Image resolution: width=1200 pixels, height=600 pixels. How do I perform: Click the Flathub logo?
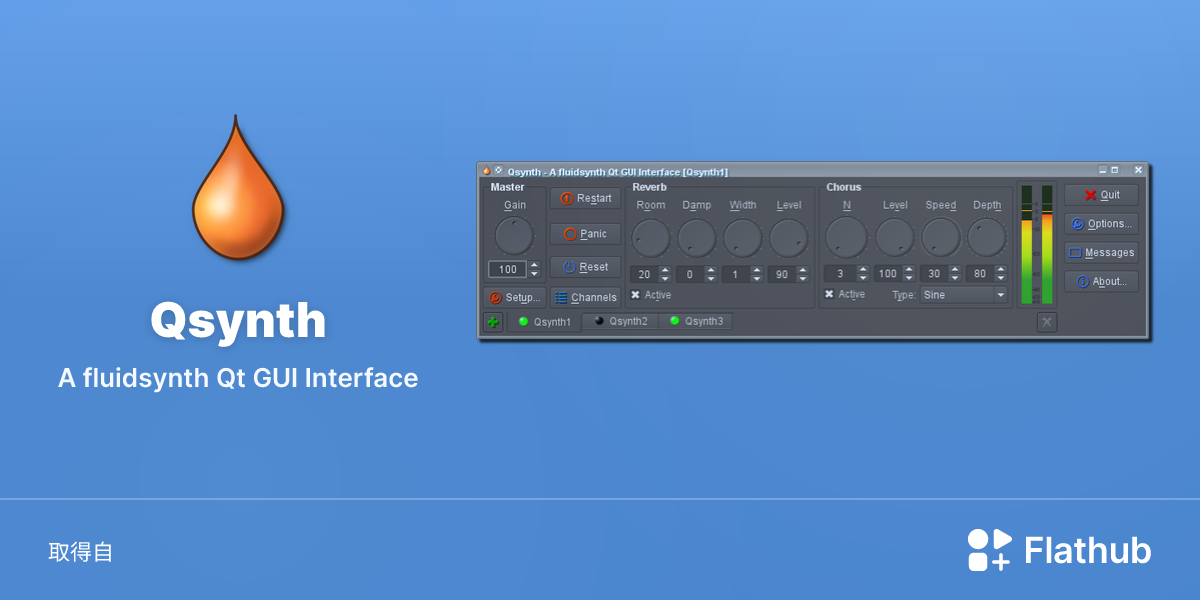pyautogui.click(x=1059, y=550)
